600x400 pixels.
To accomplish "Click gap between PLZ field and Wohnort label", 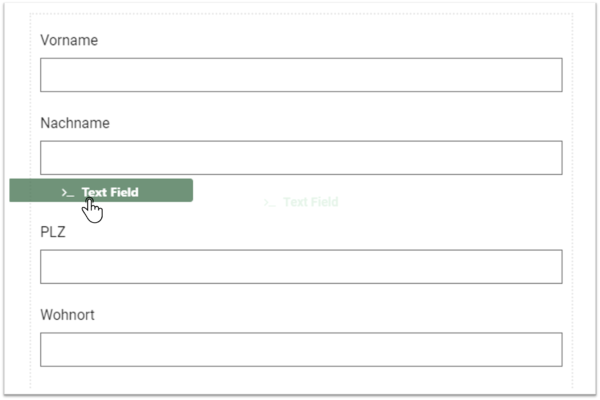I will point(301,296).
